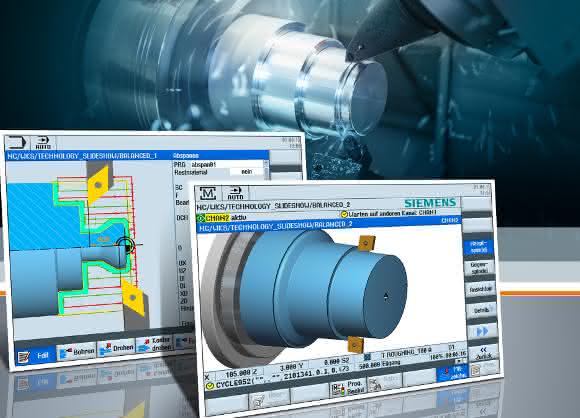Click the green channel status icon beside CHAN2
This screenshot has width=580, height=418.
click(201, 218)
